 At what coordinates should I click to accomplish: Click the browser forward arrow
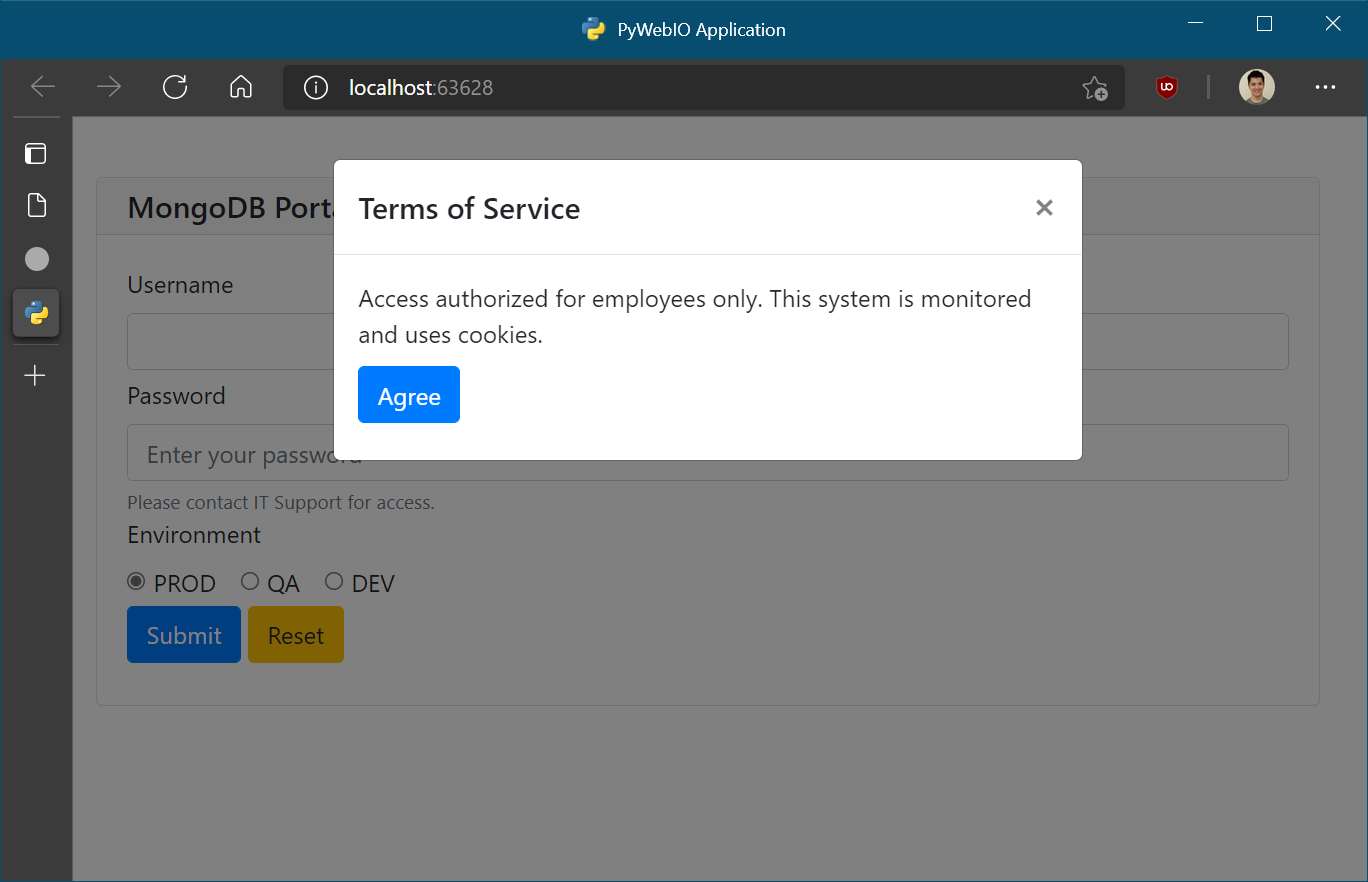(109, 87)
